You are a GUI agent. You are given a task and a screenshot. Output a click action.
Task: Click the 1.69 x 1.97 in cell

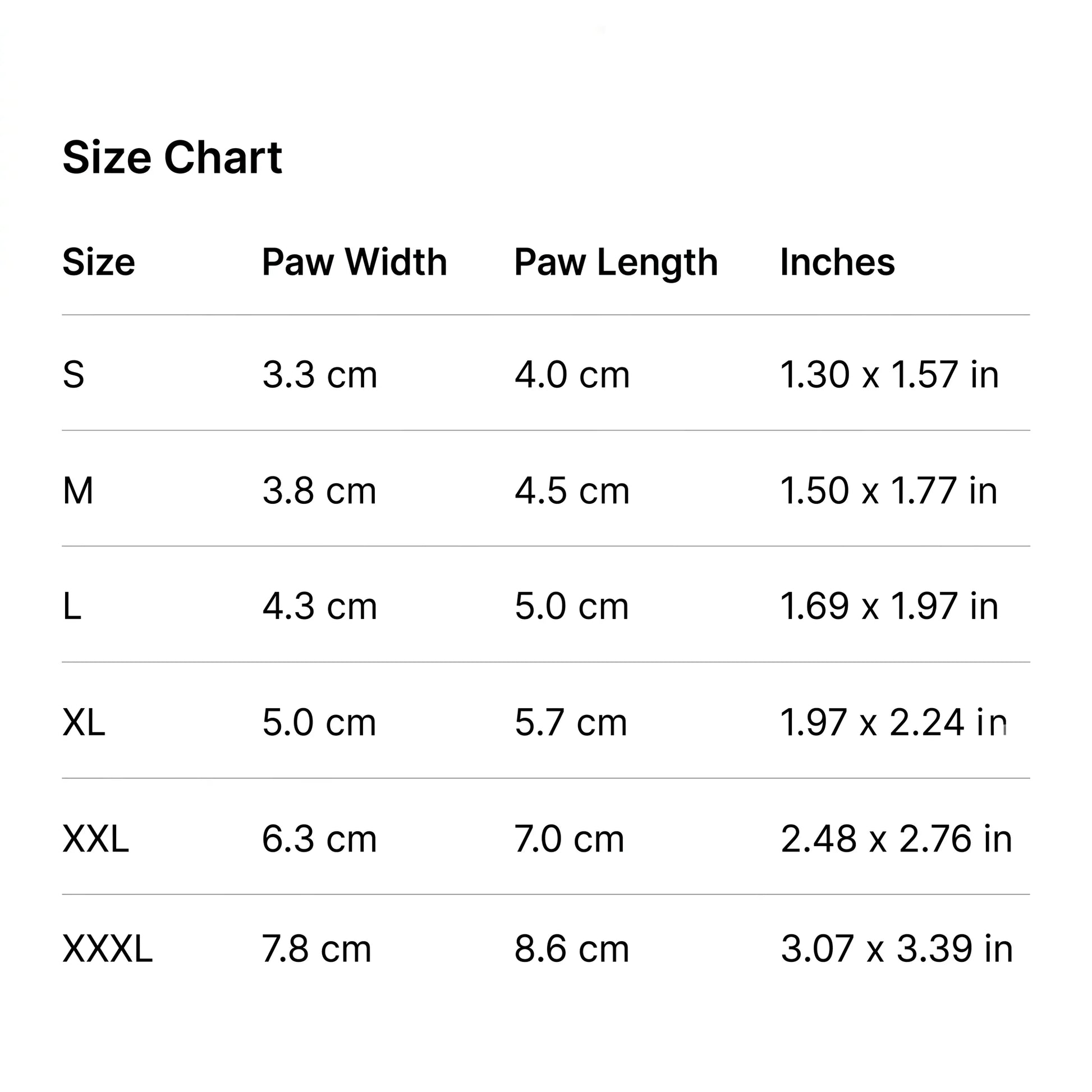889,606
